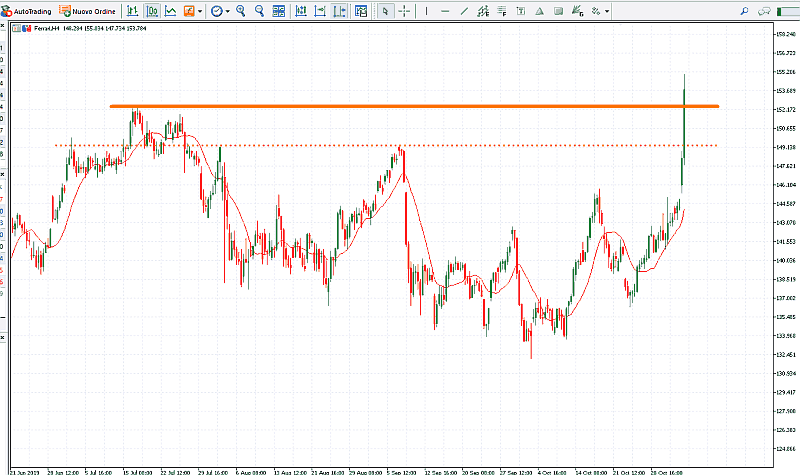The image size is (800, 475).
Task: Switch to line chart view
Action: [171, 11]
